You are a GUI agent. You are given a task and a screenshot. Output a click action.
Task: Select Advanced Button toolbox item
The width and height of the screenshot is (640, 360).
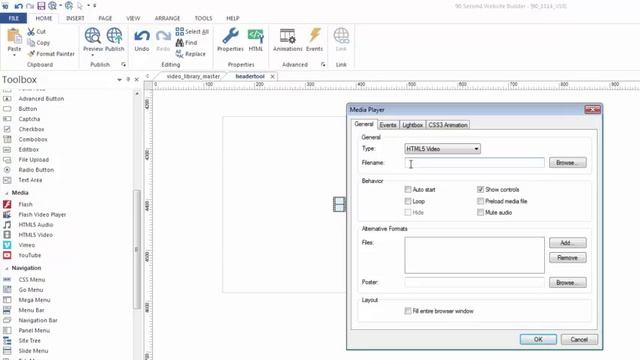pos(41,98)
